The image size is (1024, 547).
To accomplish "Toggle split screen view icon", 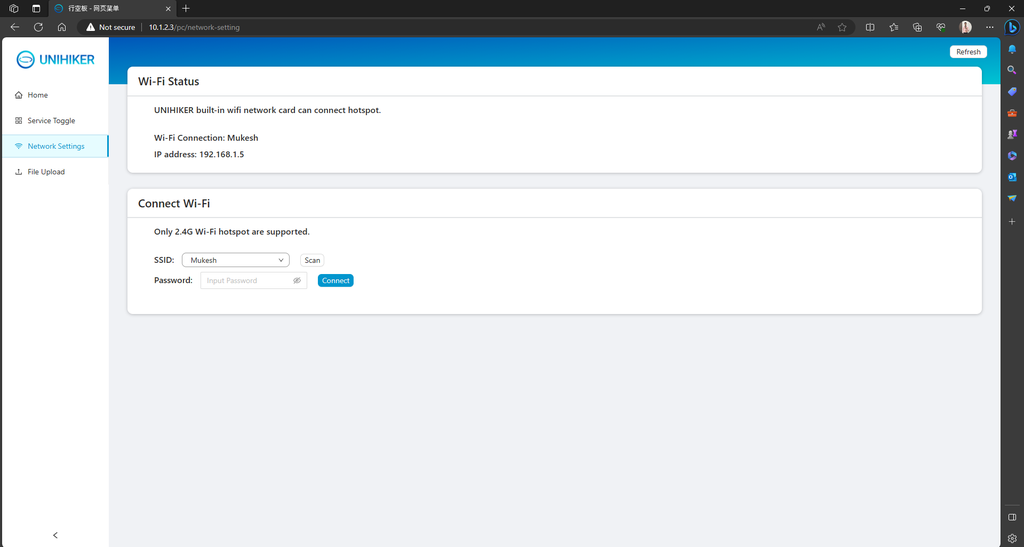I will (x=870, y=27).
